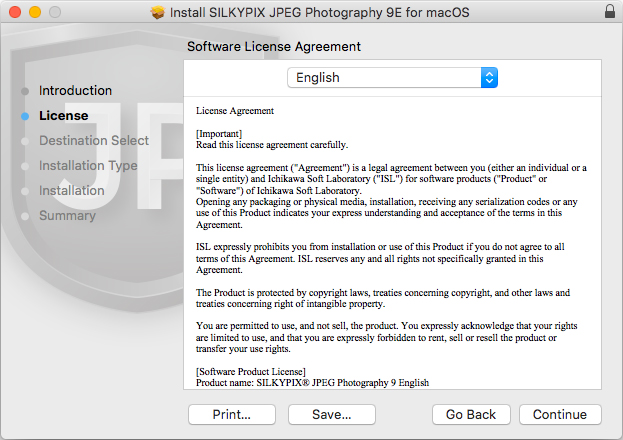Click the blue language selector arrows

click(x=489, y=78)
